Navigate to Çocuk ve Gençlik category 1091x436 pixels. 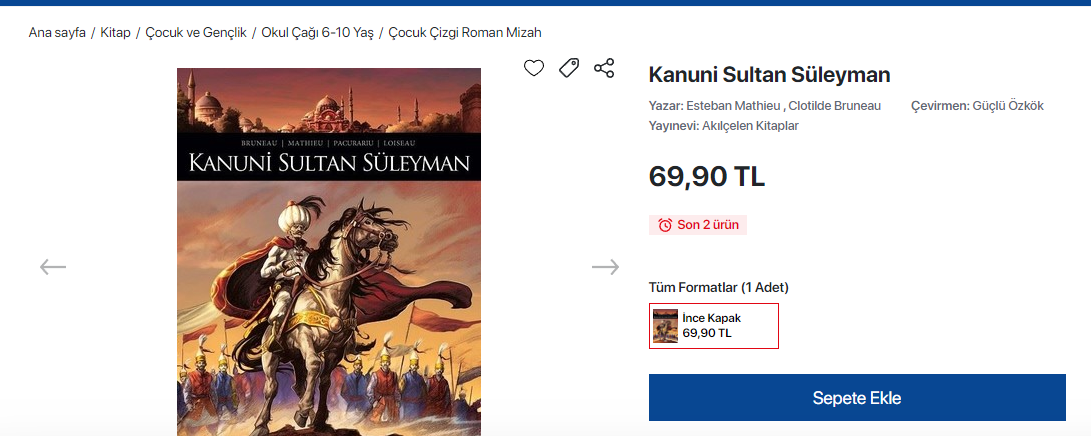pos(196,33)
